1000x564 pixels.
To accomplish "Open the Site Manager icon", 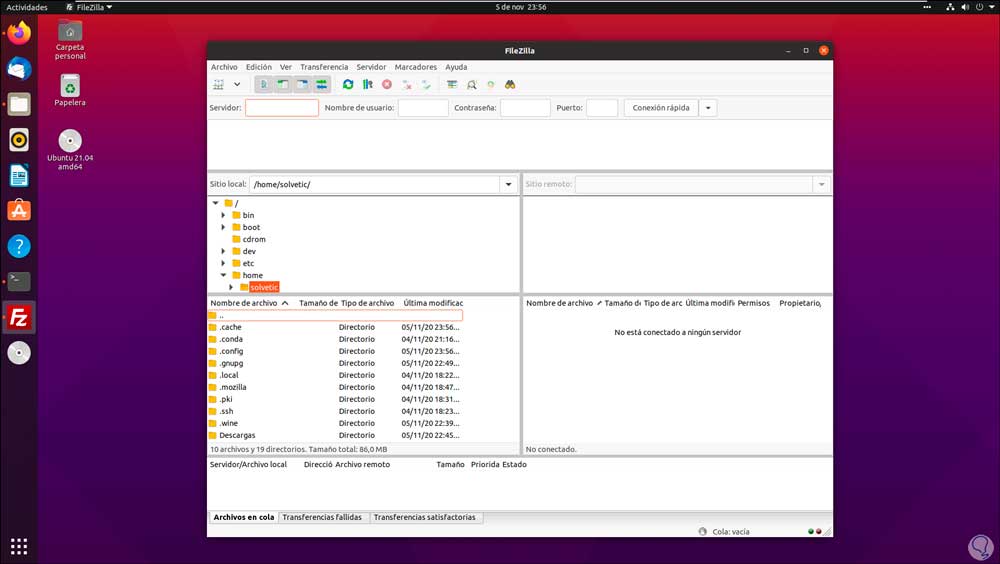I will pos(219,84).
